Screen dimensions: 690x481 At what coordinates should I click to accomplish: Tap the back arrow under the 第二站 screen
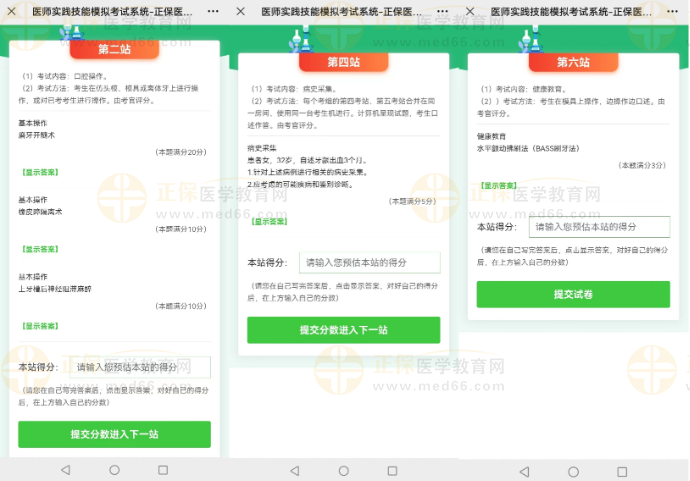click(66, 469)
